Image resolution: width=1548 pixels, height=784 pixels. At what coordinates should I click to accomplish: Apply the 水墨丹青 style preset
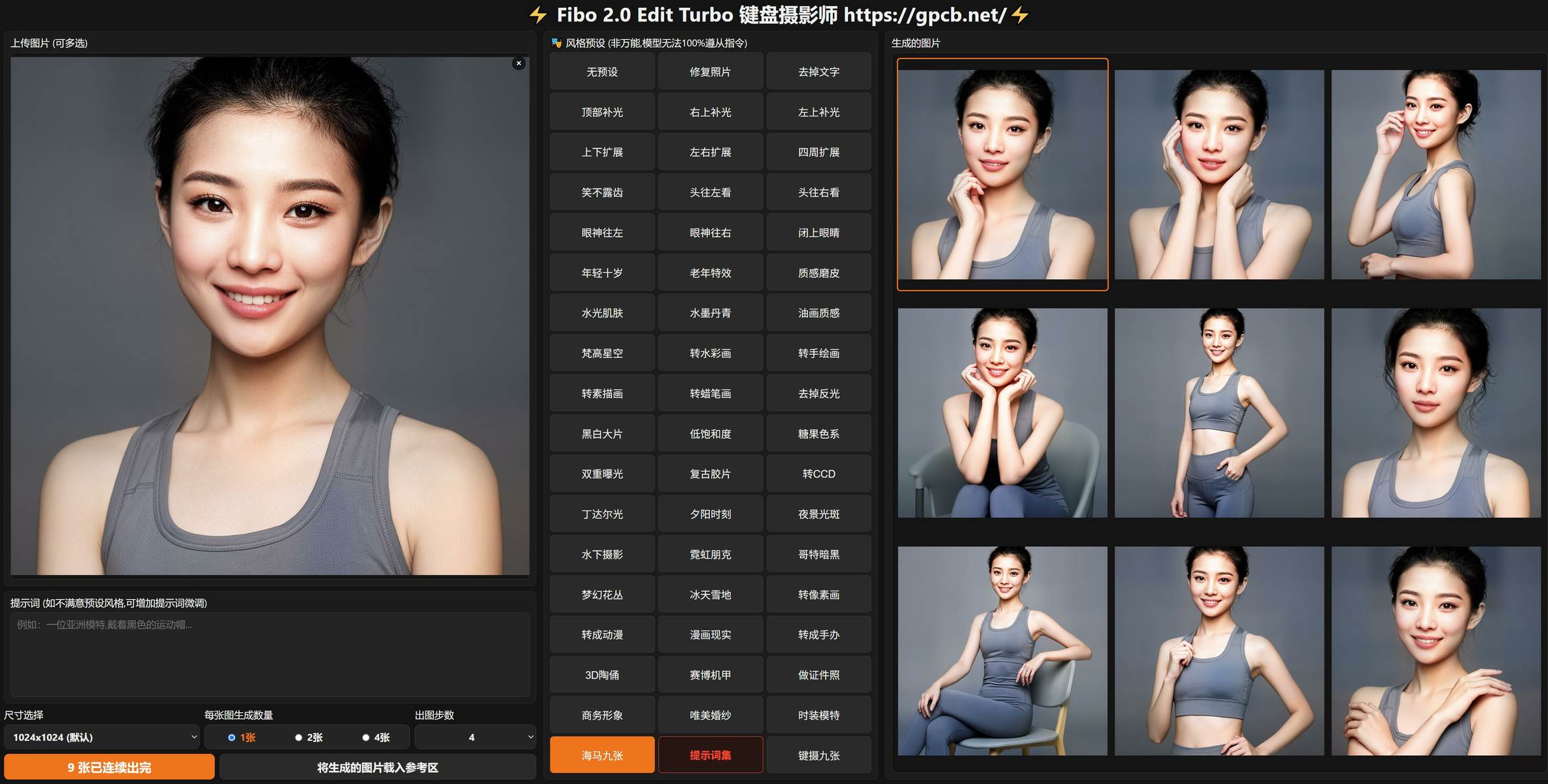(x=711, y=313)
